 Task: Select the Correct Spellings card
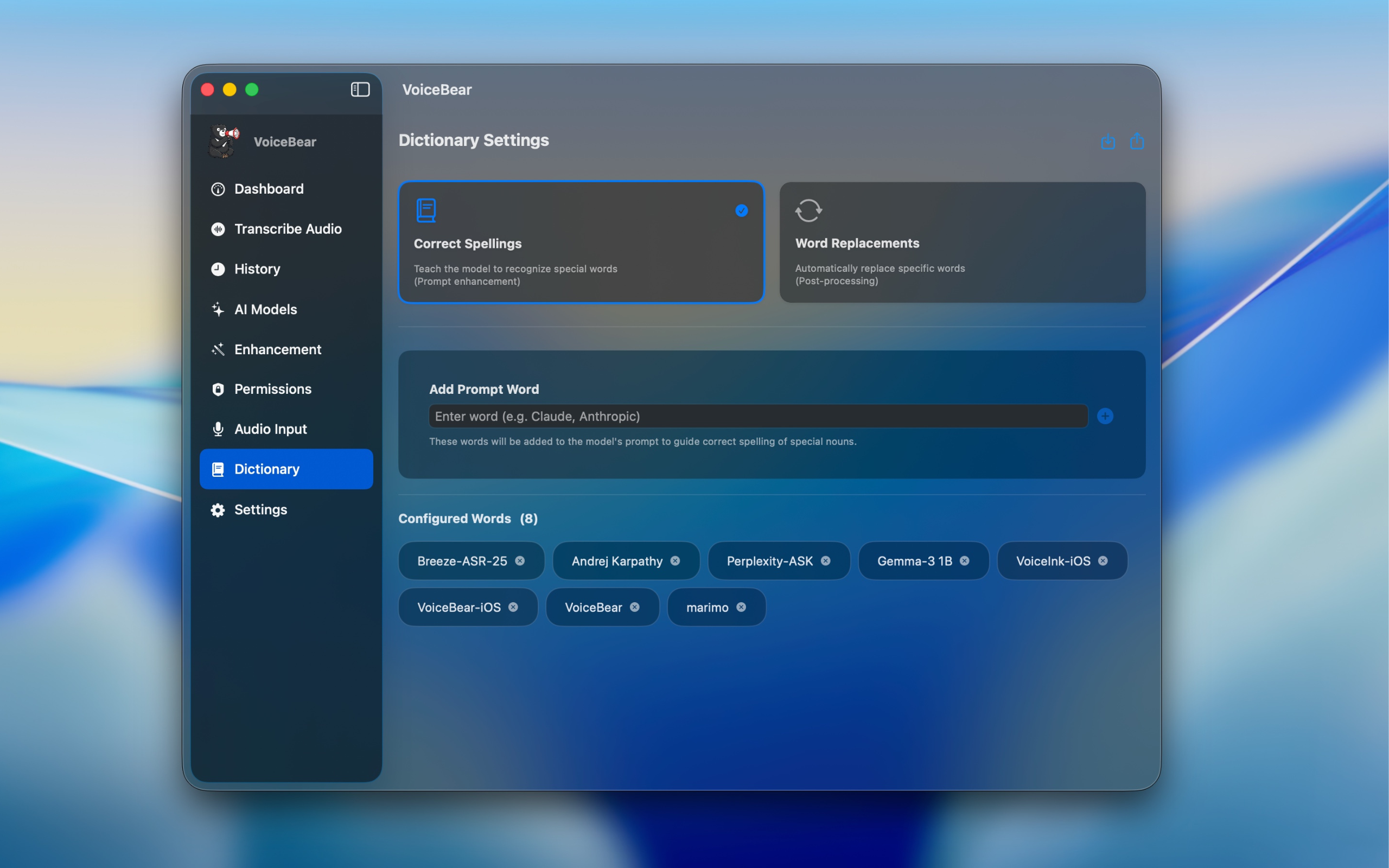click(581, 242)
